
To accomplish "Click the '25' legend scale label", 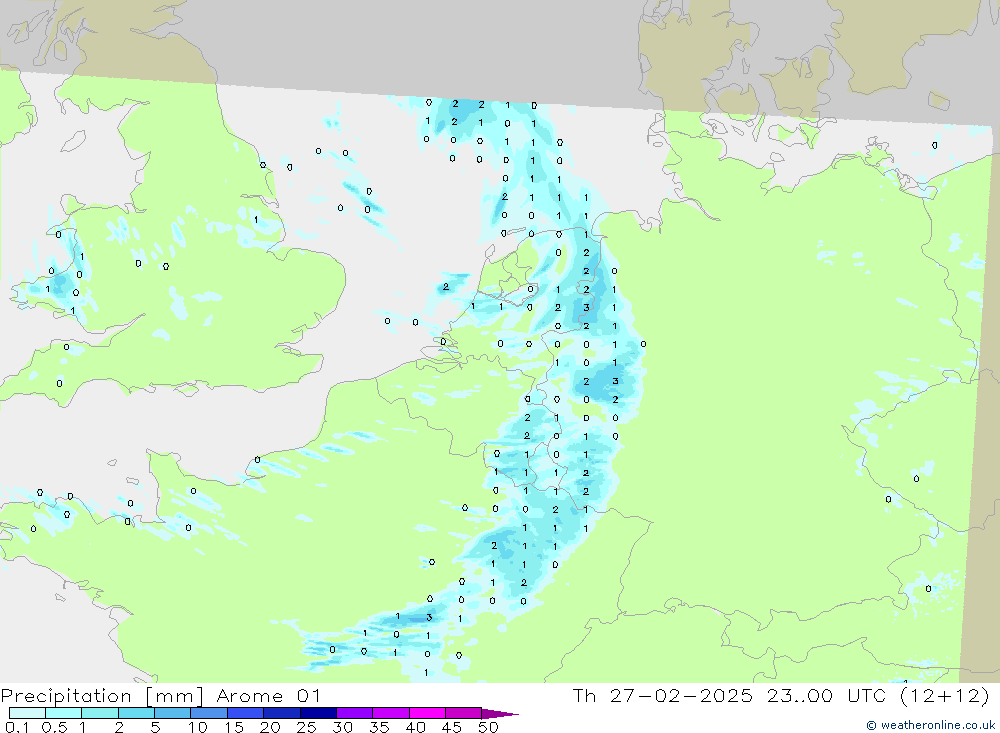I will (306, 727).
